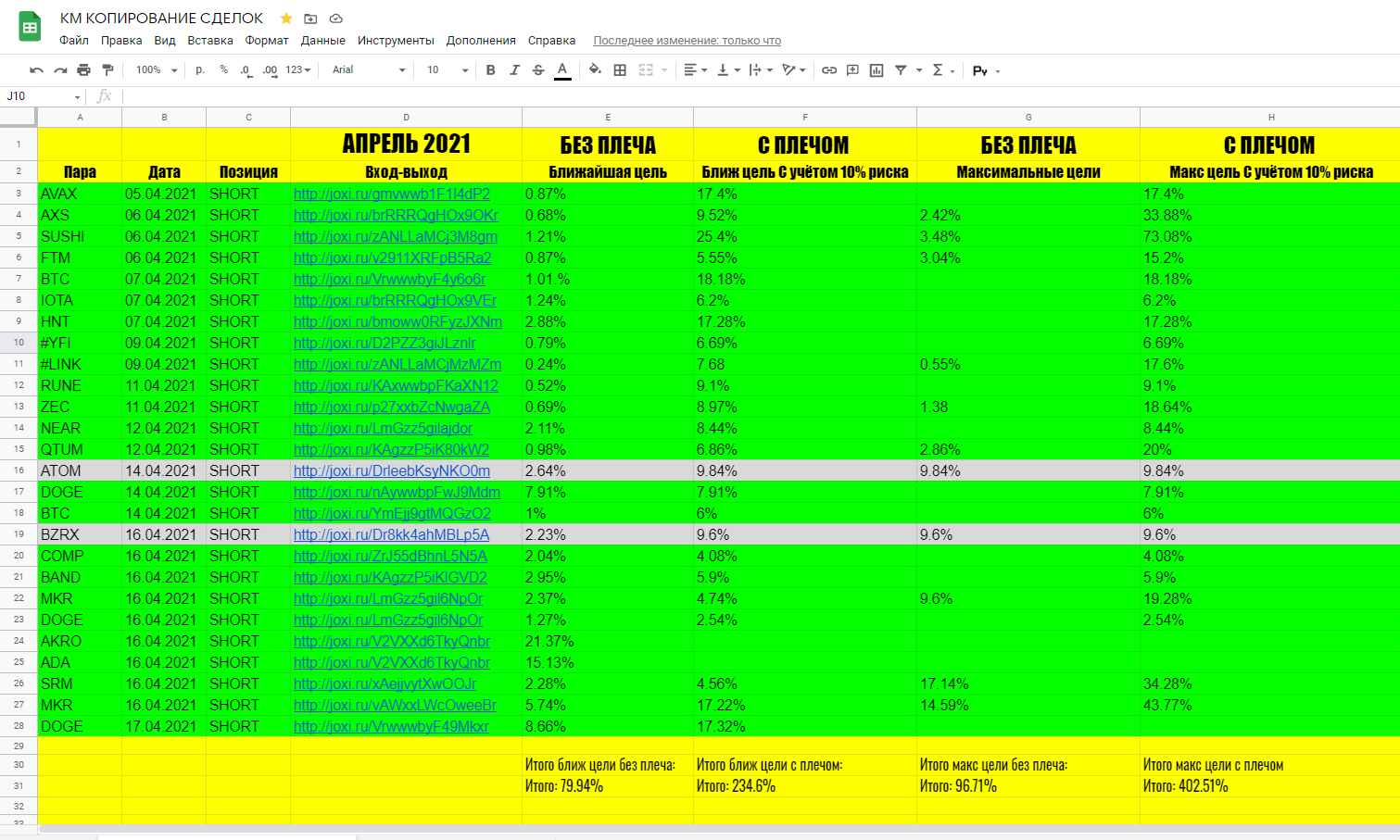Open text rotation options

pyautogui.click(x=794, y=70)
